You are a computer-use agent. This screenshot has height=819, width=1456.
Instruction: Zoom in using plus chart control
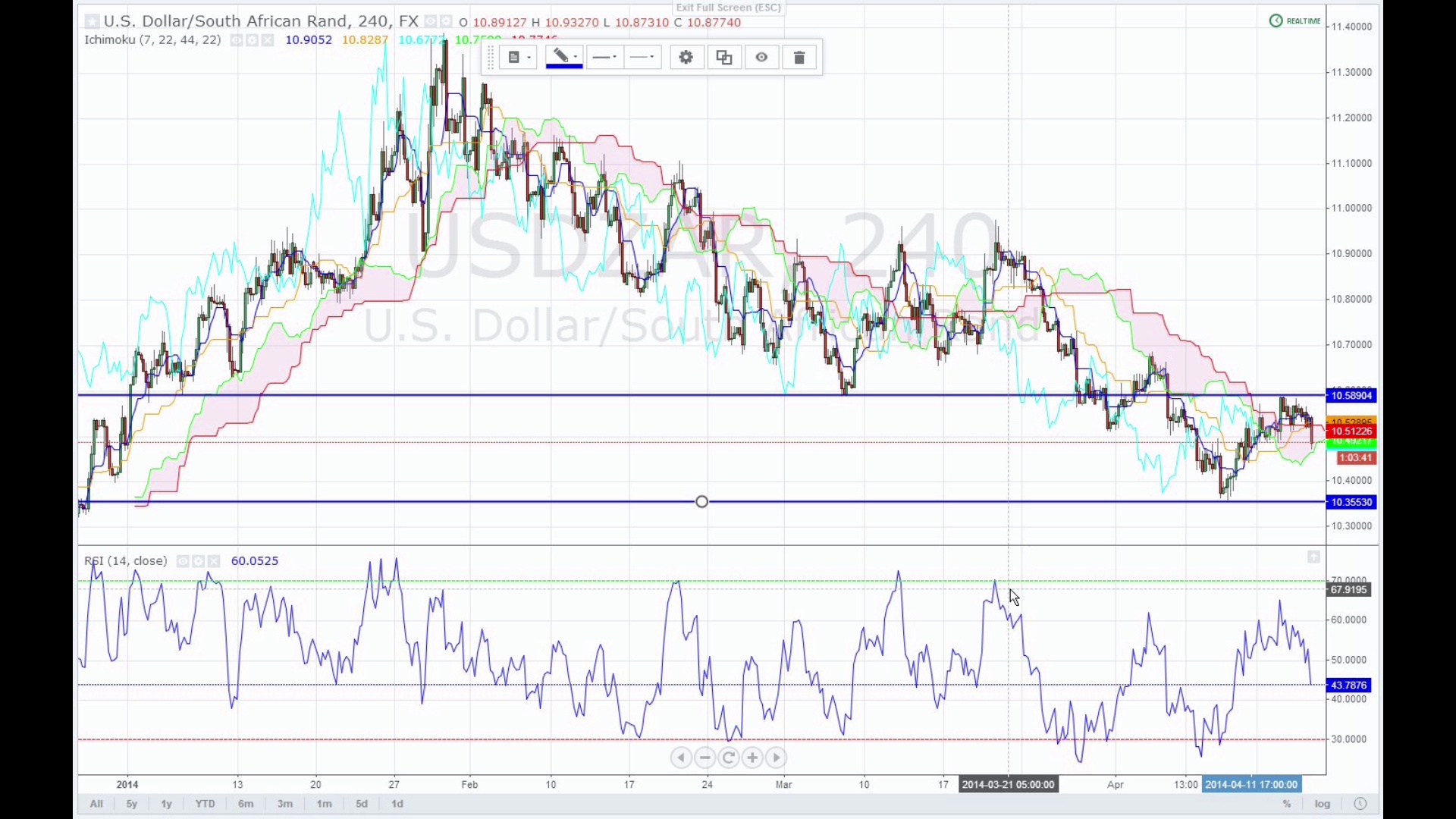(x=752, y=758)
